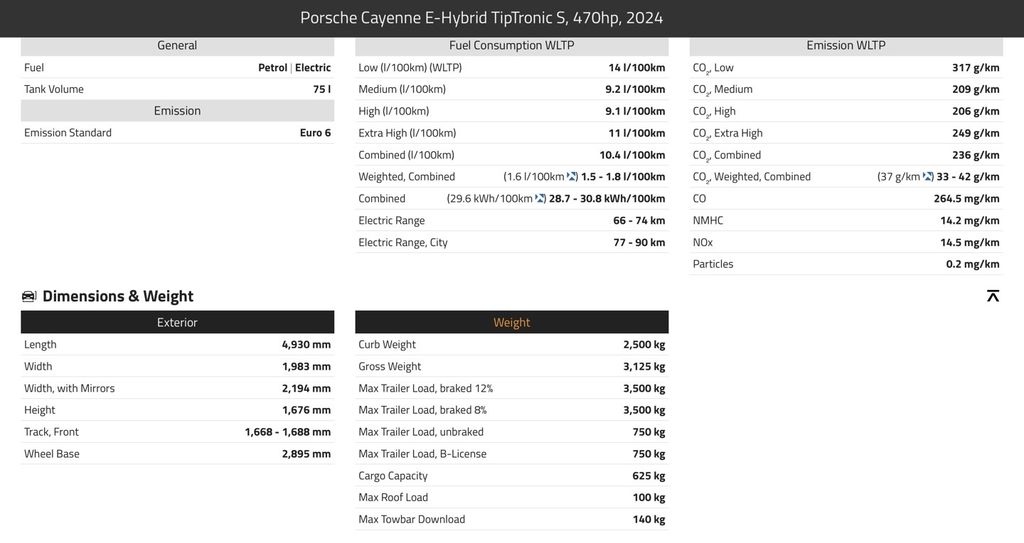Click the icon next to 1.6 l/100km
This screenshot has width=1024, height=543.
[573, 177]
